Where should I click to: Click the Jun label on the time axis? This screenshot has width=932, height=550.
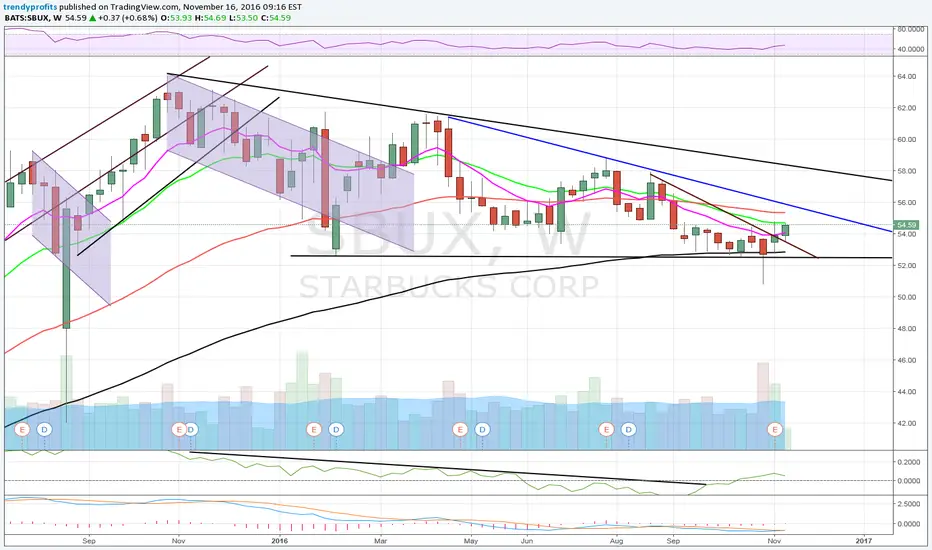tap(527, 540)
